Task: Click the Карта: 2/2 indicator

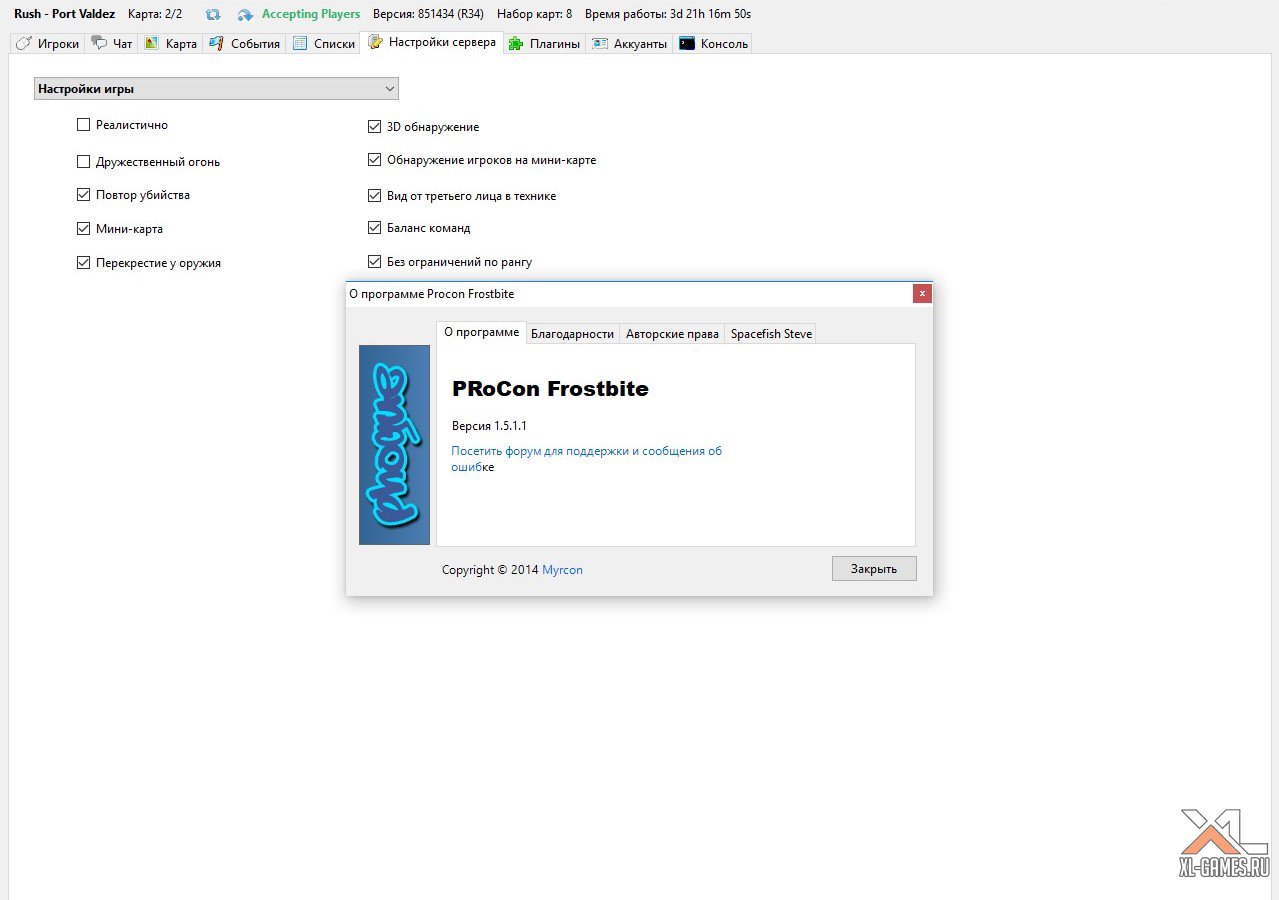Action: point(155,14)
